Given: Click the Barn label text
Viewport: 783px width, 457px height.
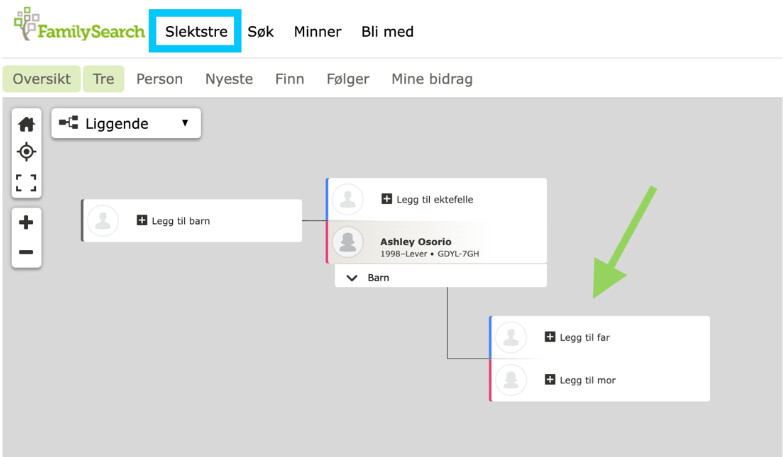Looking at the screenshot, I should point(378,278).
